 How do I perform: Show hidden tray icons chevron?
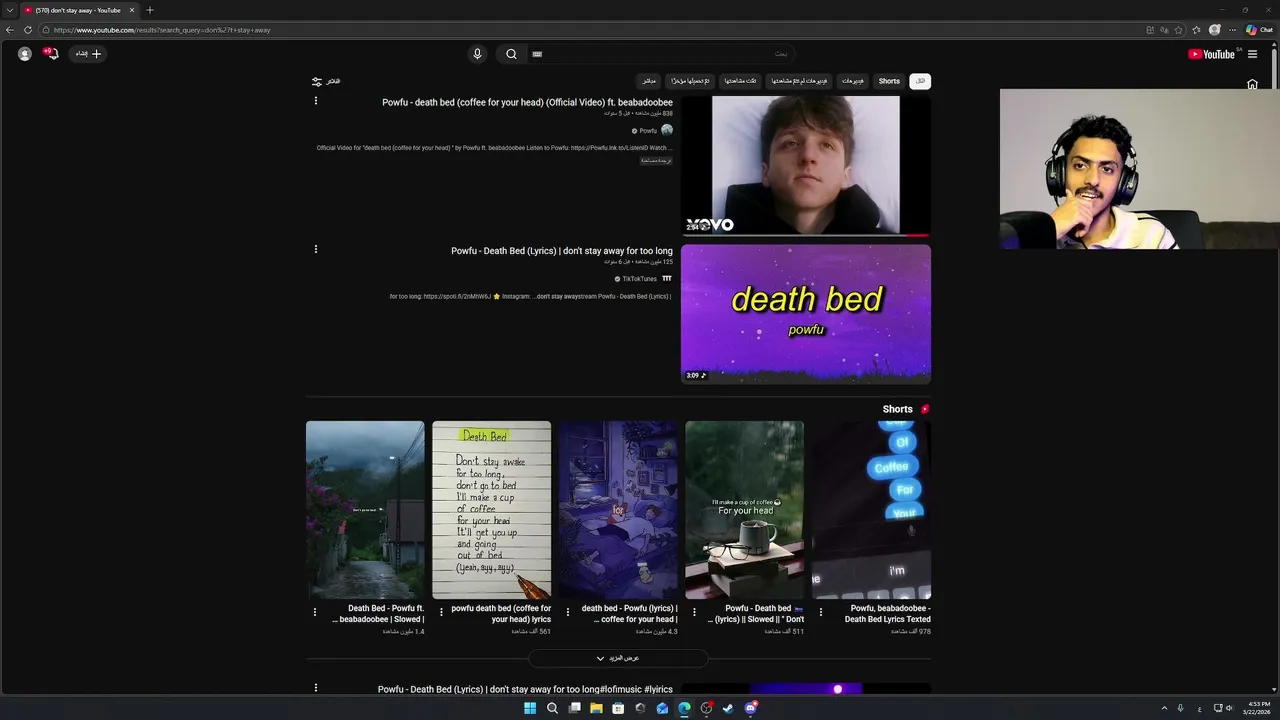[1164, 708]
